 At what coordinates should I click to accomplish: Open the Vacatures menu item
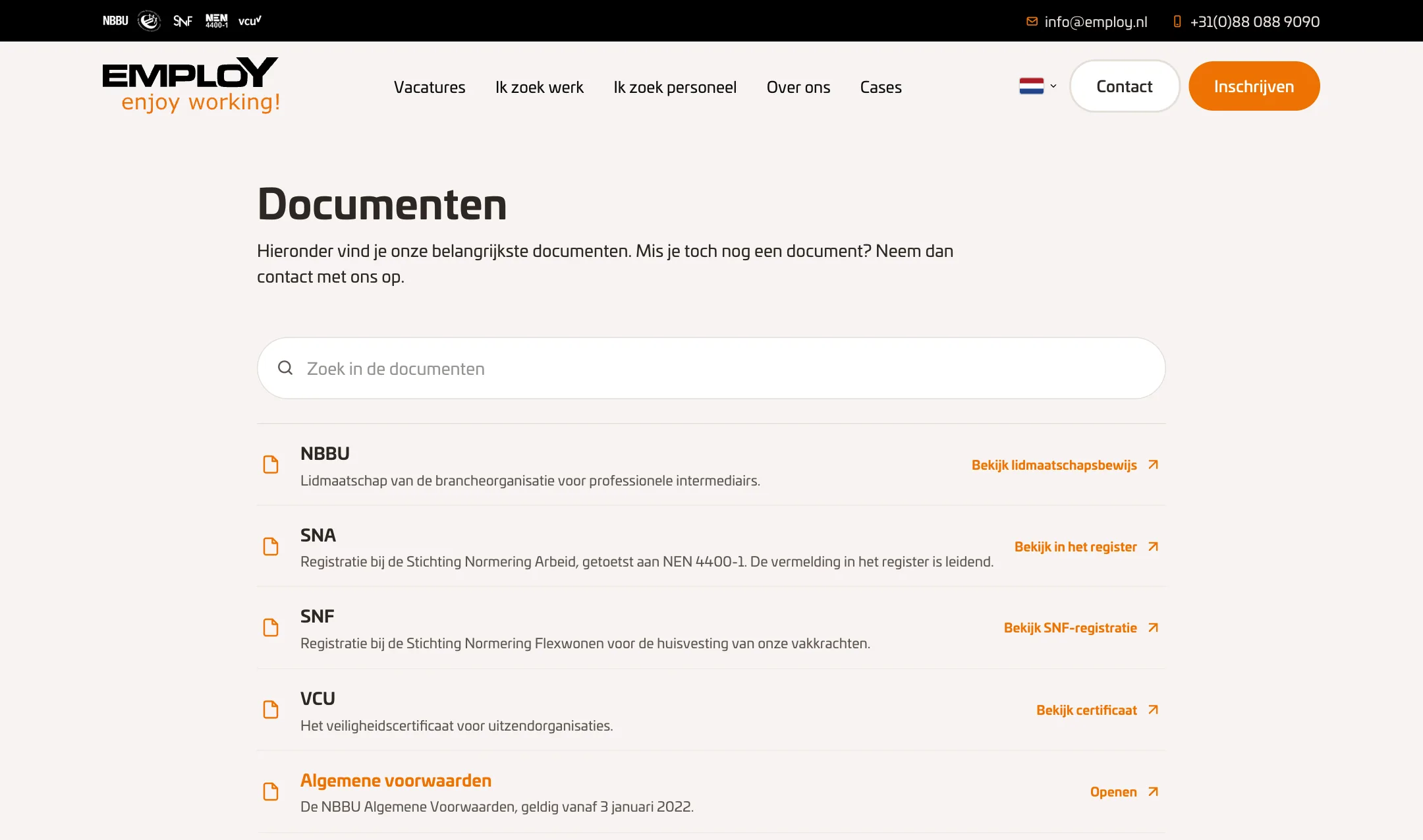coord(430,87)
